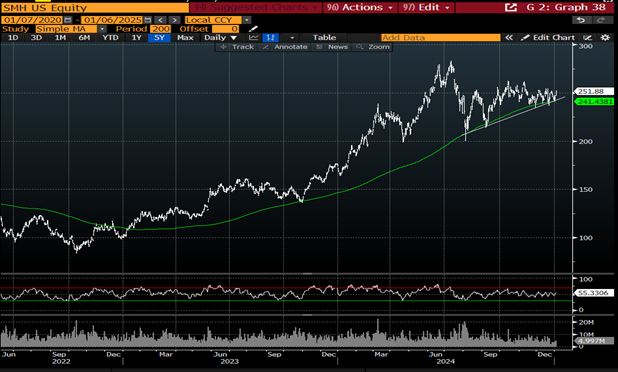The width and height of the screenshot is (618, 372).
Task: Click the Offset value field
Action: coord(225,29)
